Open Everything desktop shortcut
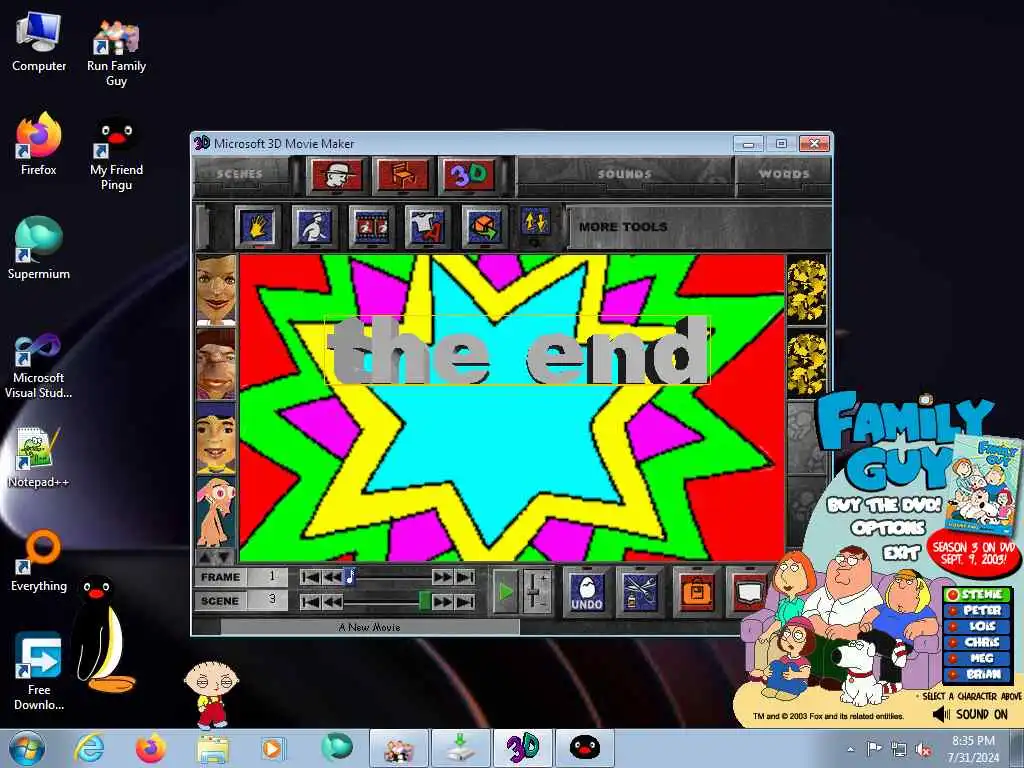This screenshot has height=768, width=1024. pyautogui.click(x=39, y=561)
